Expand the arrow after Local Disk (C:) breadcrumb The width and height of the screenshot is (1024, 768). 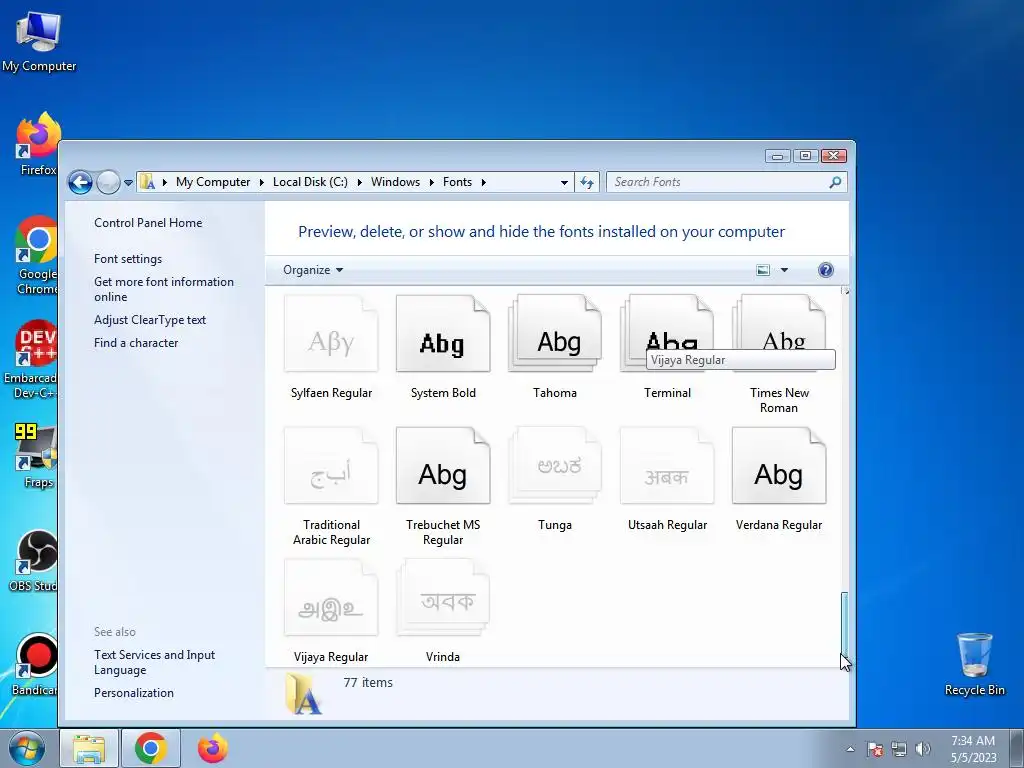pyautogui.click(x=359, y=182)
